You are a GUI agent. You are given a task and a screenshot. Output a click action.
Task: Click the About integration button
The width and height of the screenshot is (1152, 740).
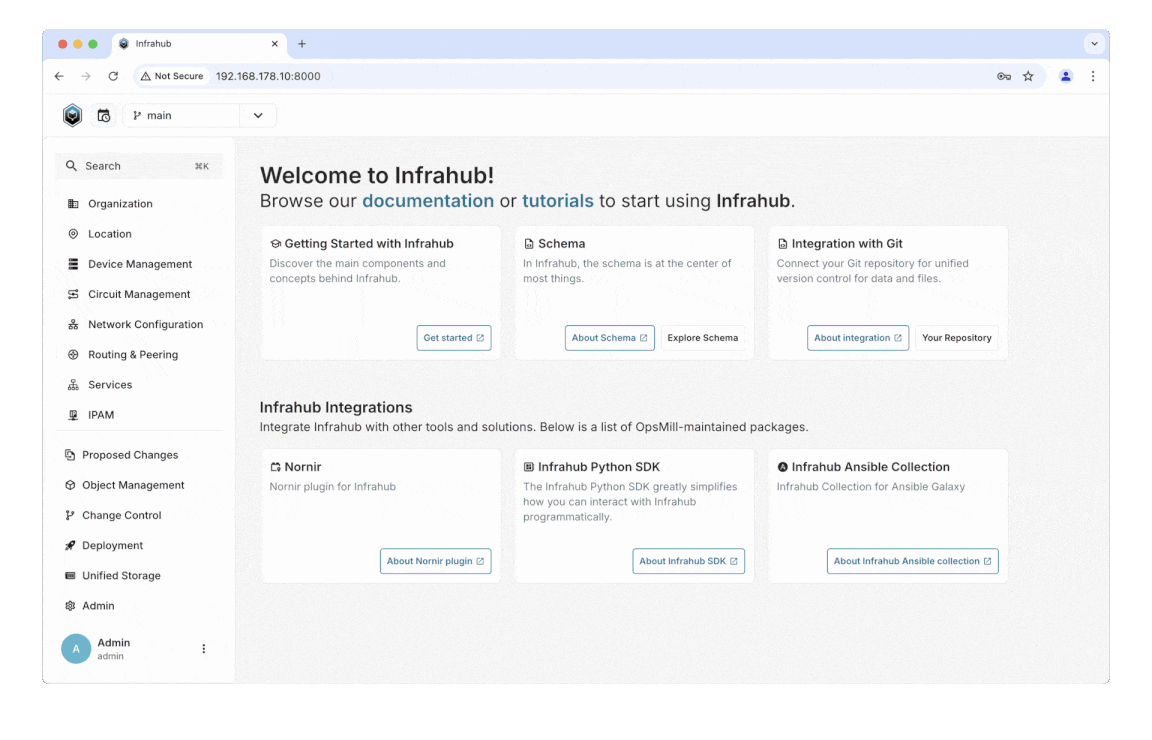pos(857,338)
